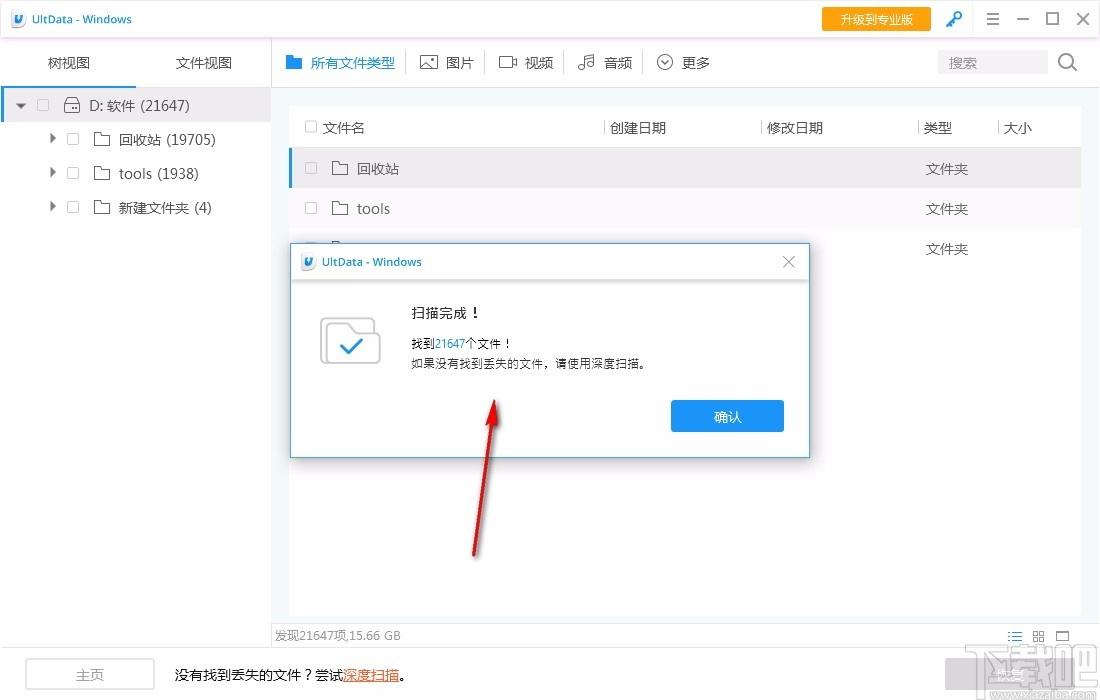Check the 新建文件夹 (4) tree checkbox
The image size is (1100, 700).
click(73, 207)
